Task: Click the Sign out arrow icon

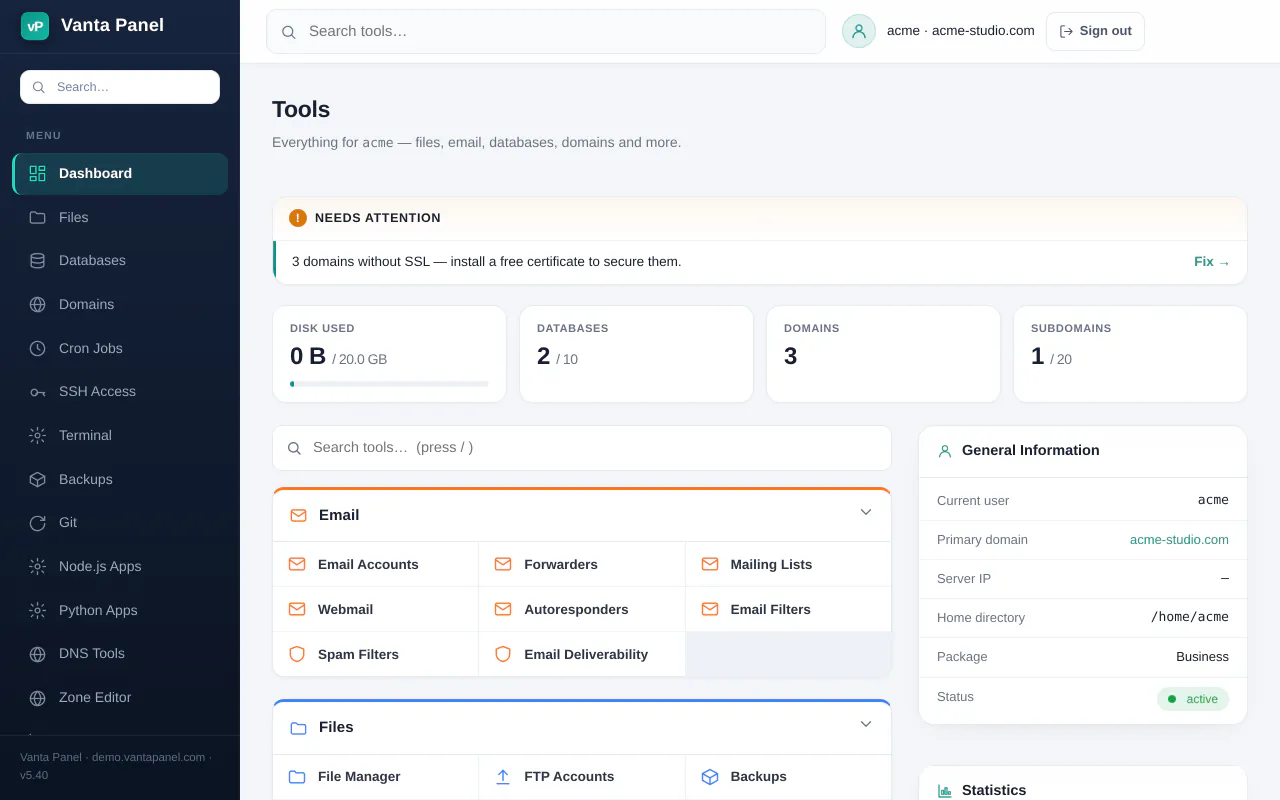Action: pyautogui.click(x=1066, y=31)
